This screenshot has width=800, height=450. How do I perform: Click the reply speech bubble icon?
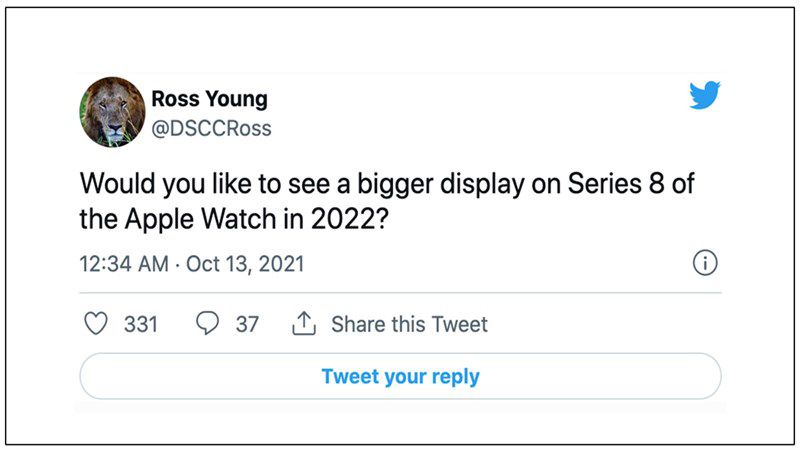[209, 324]
